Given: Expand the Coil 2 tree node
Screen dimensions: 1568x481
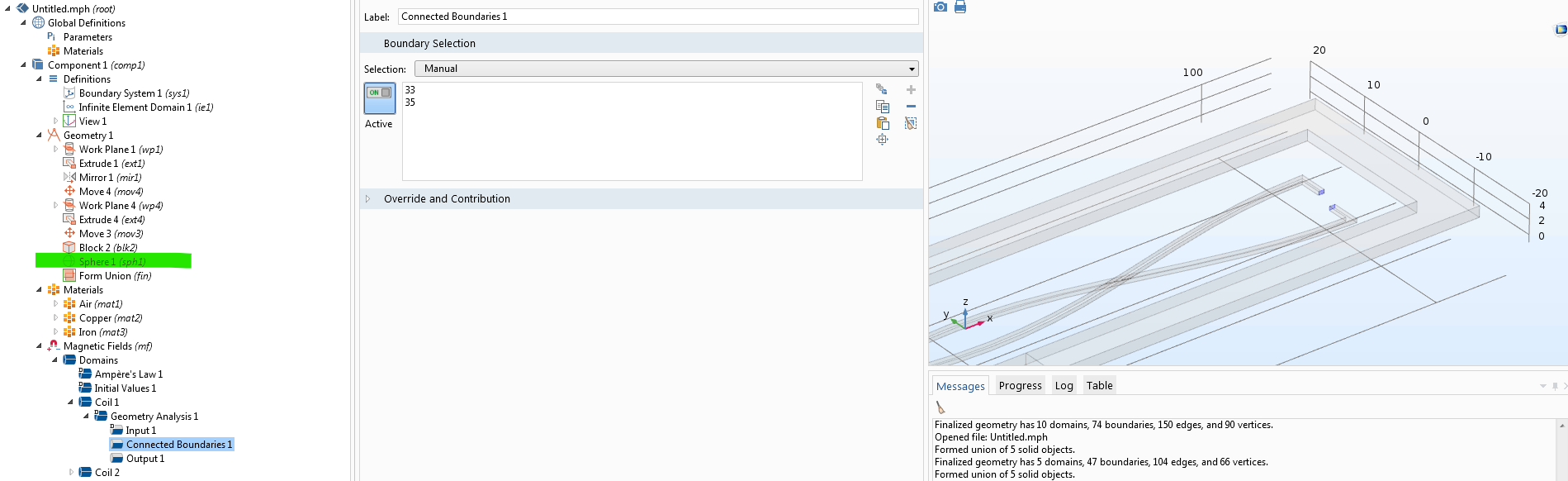Looking at the screenshot, I should coord(71,473).
